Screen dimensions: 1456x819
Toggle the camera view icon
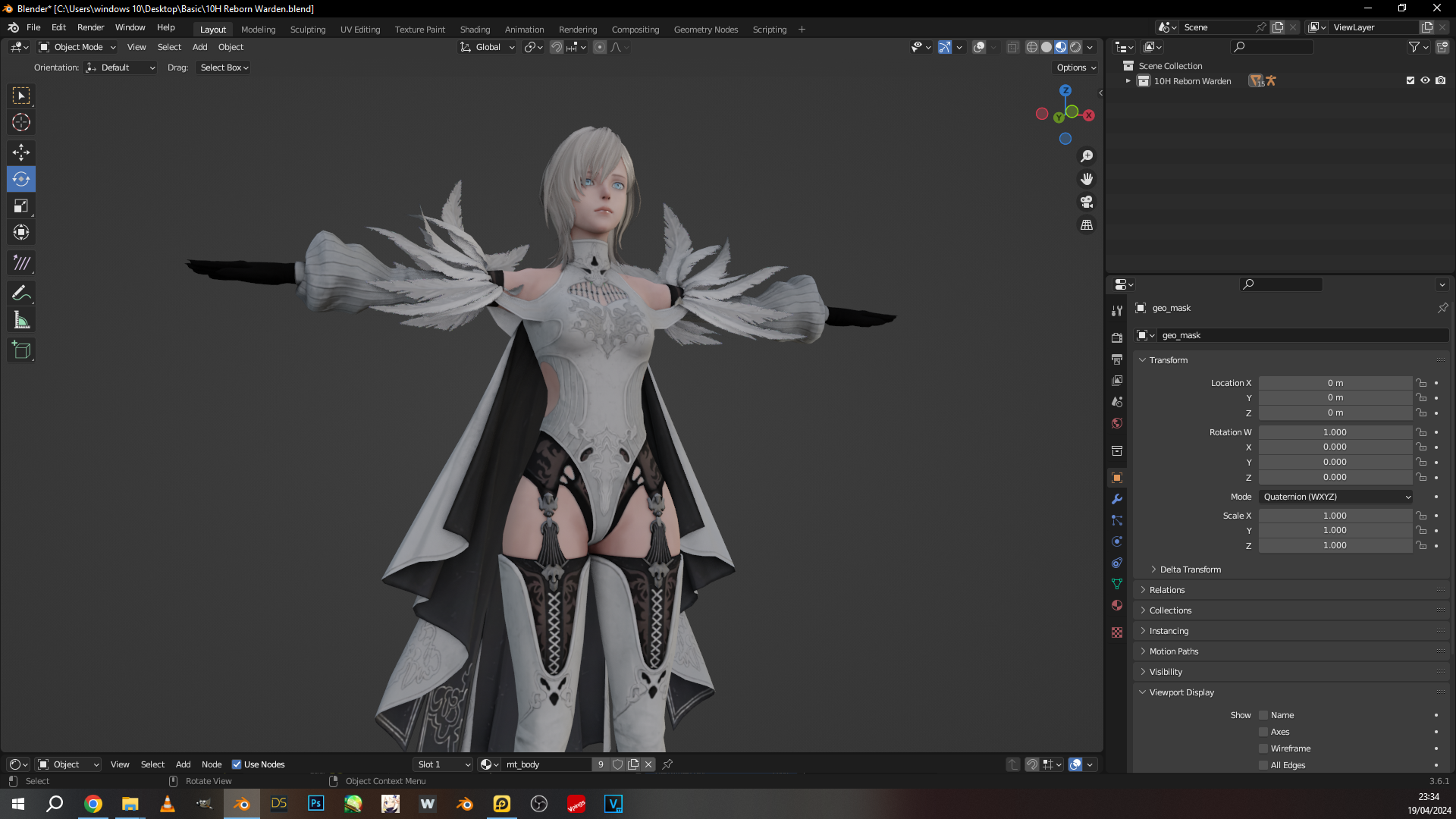[1087, 202]
